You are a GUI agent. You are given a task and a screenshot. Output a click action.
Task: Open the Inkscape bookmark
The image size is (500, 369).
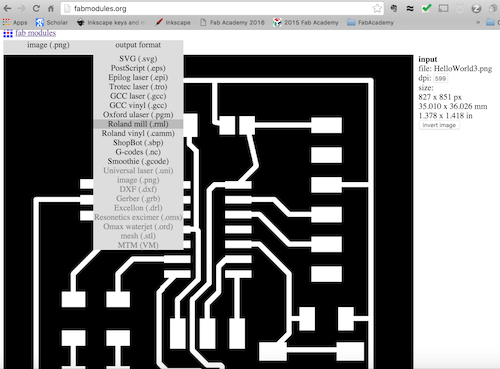click(x=173, y=22)
